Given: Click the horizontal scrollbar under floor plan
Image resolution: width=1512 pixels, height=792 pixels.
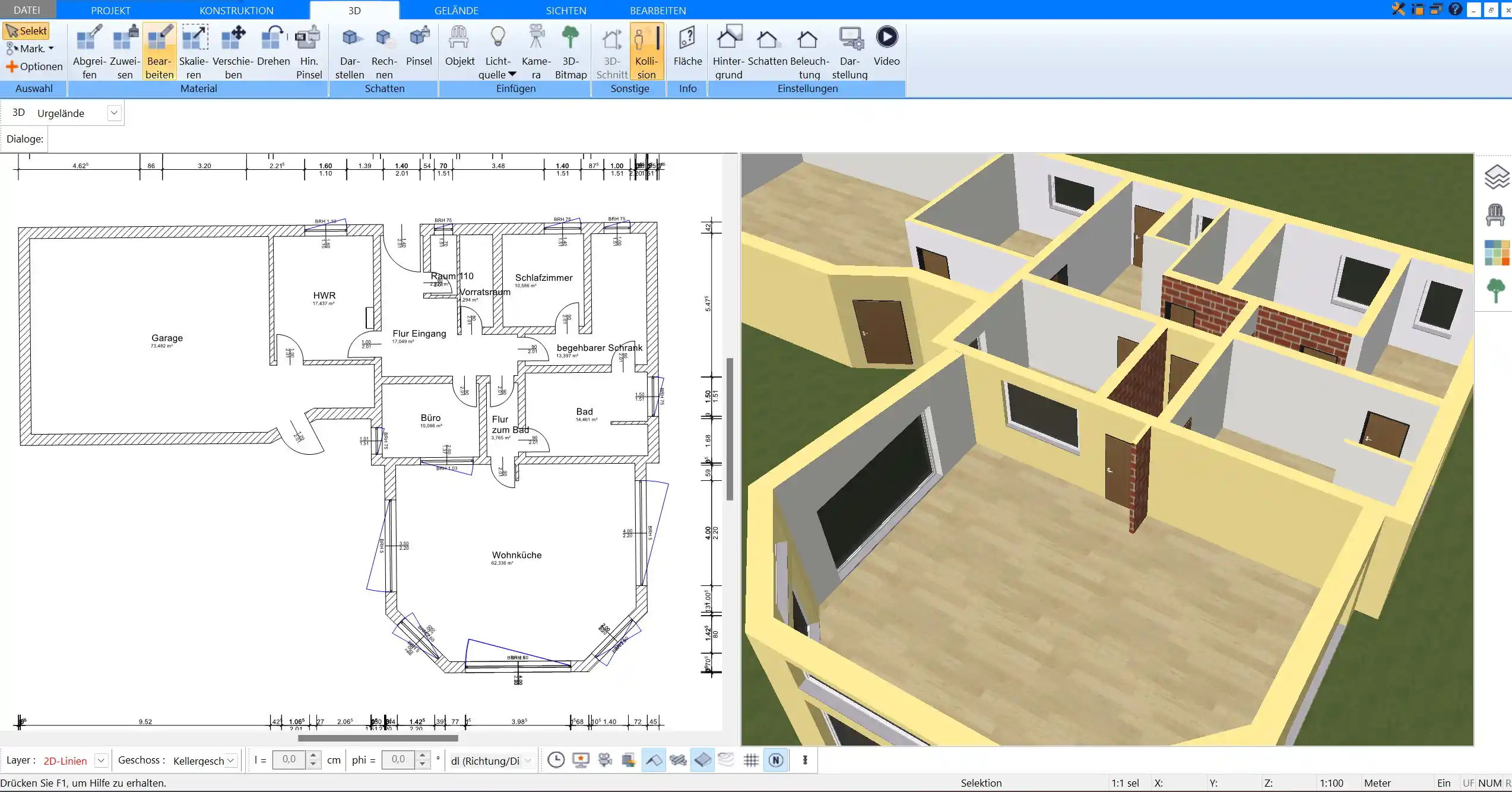Looking at the screenshot, I should tap(378, 739).
